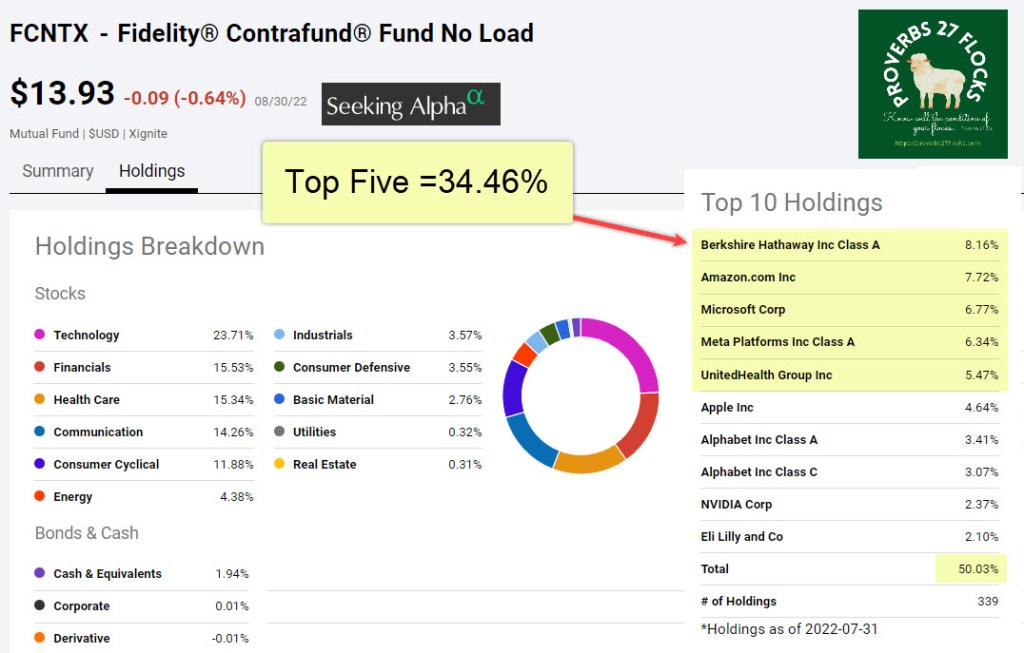Click the Energy legend dot
This screenshot has height=653, width=1024.
40,497
